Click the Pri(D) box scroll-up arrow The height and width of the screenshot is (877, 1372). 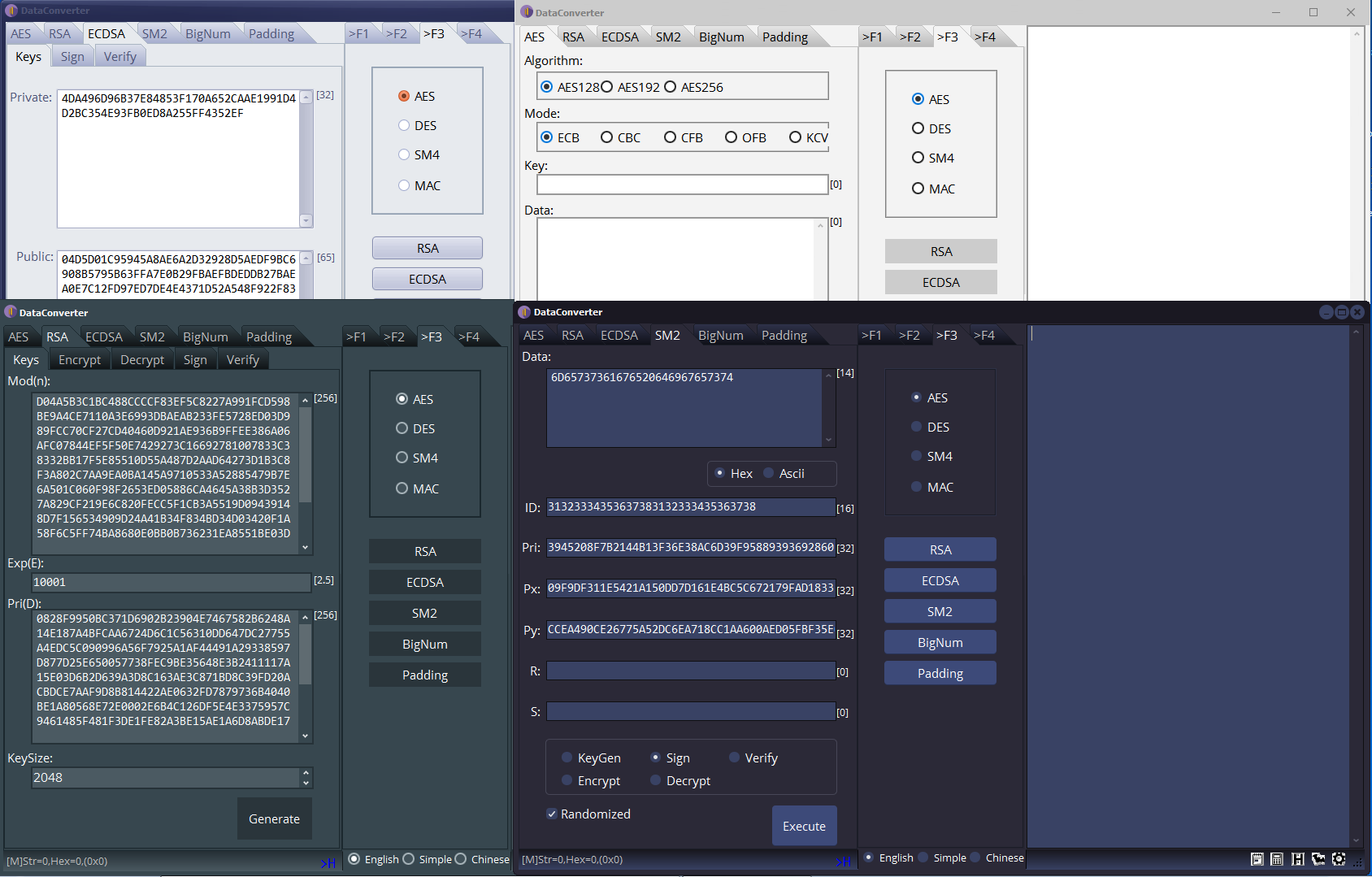pos(306,618)
